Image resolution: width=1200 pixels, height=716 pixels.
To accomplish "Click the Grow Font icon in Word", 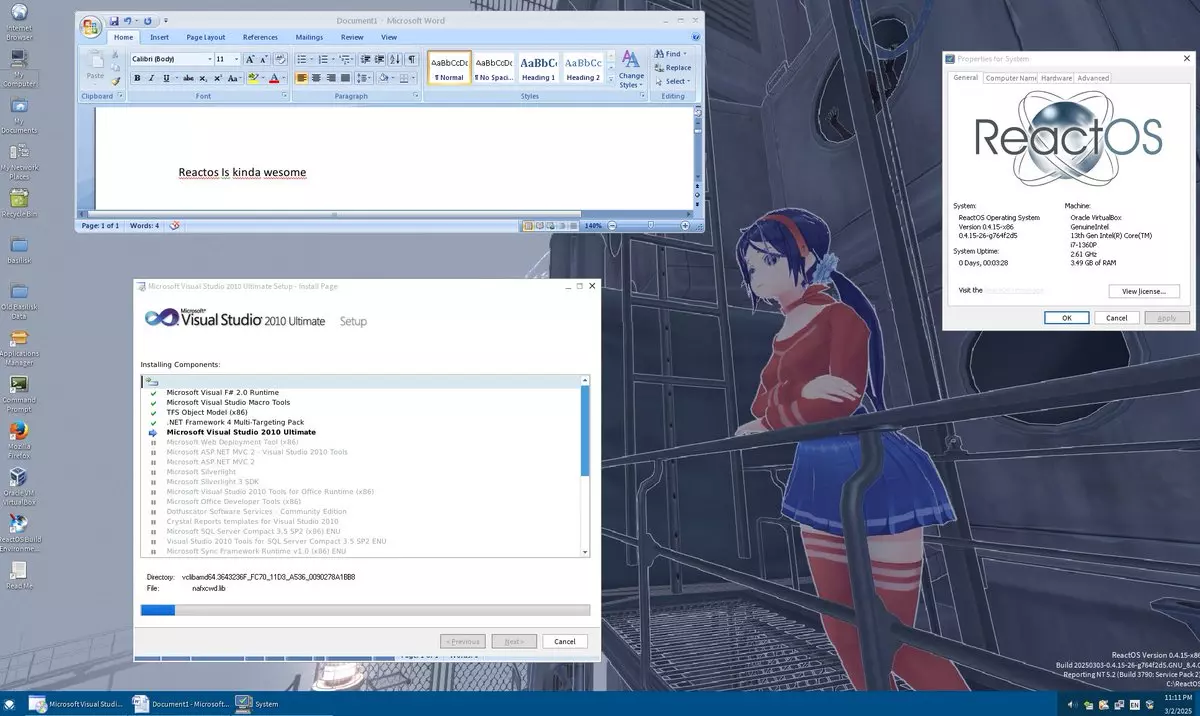I will pyautogui.click(x=250, y=59).
